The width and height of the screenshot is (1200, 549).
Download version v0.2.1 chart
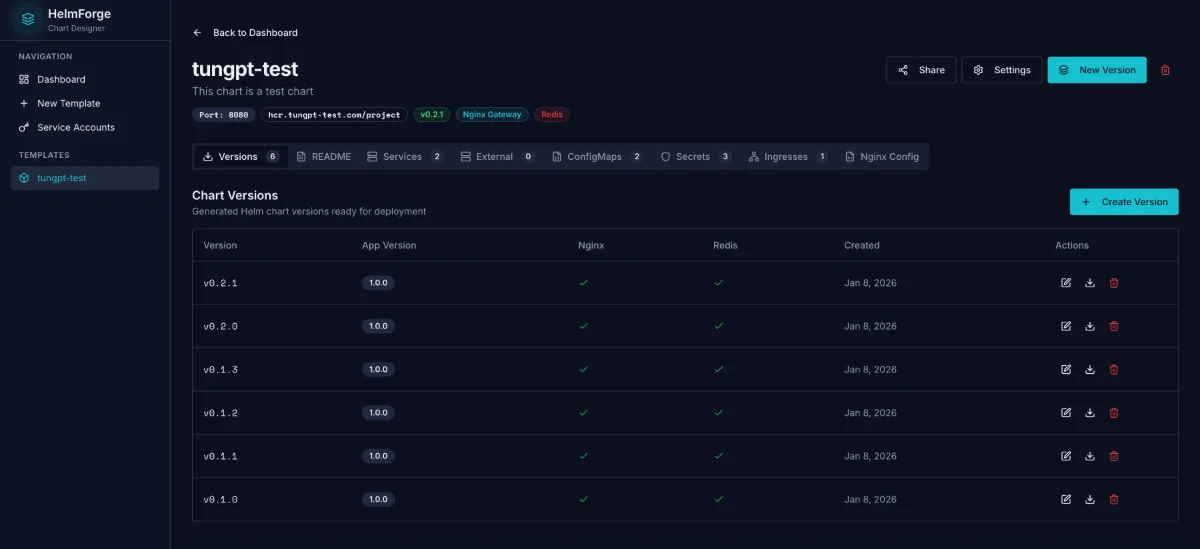click(x=1090, y=283)
